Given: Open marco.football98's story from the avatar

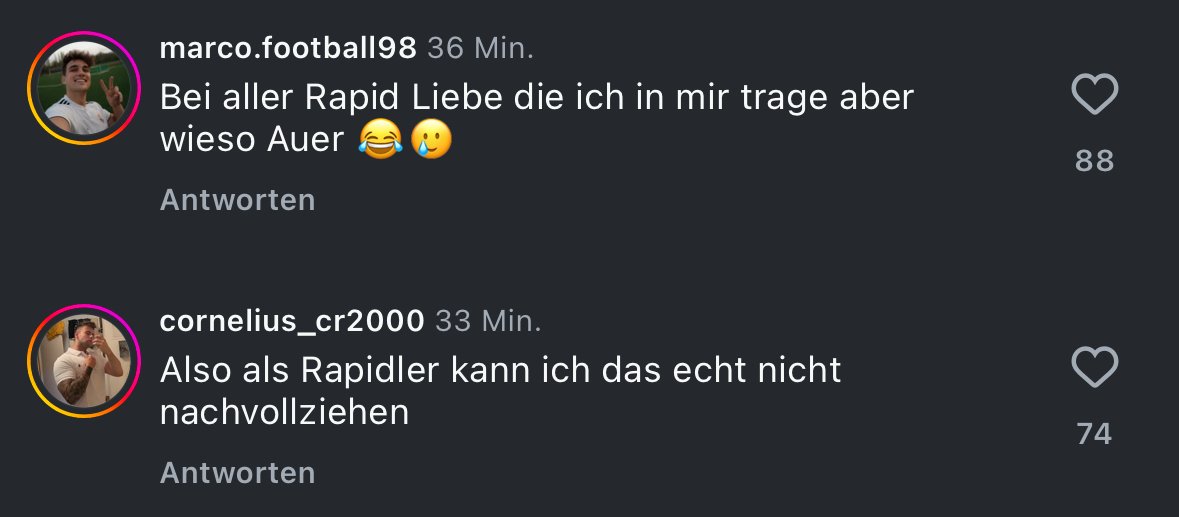Looking at the screenshot, I should pos(84,88).
